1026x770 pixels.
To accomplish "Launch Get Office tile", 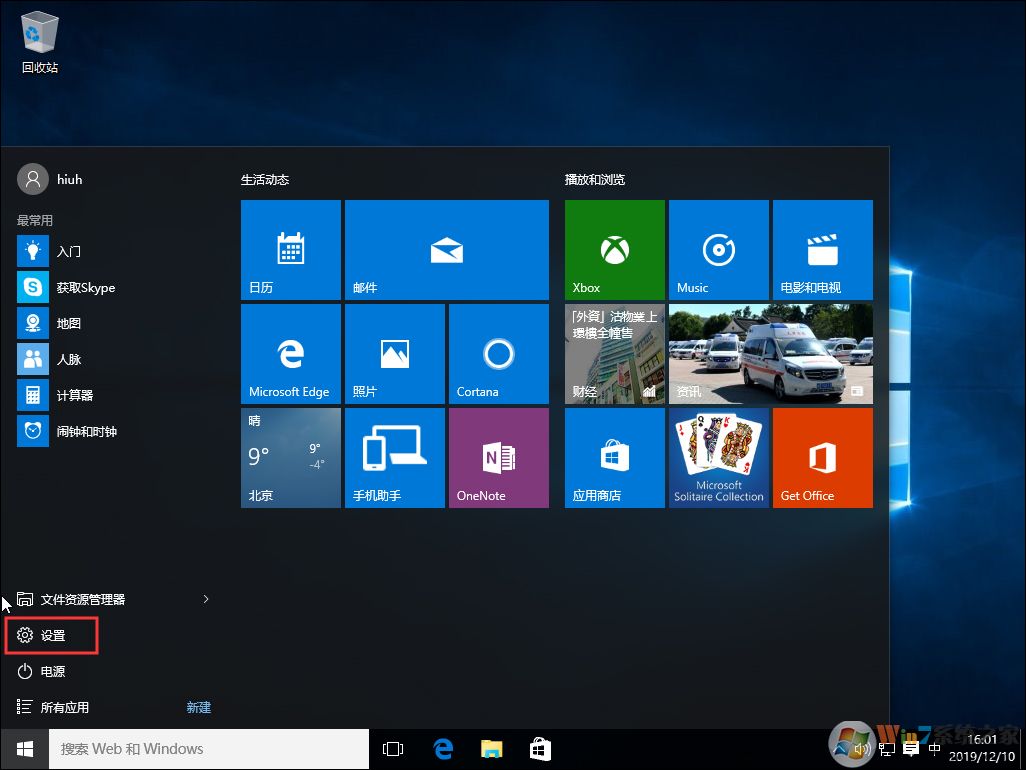I will click(822, 457).
